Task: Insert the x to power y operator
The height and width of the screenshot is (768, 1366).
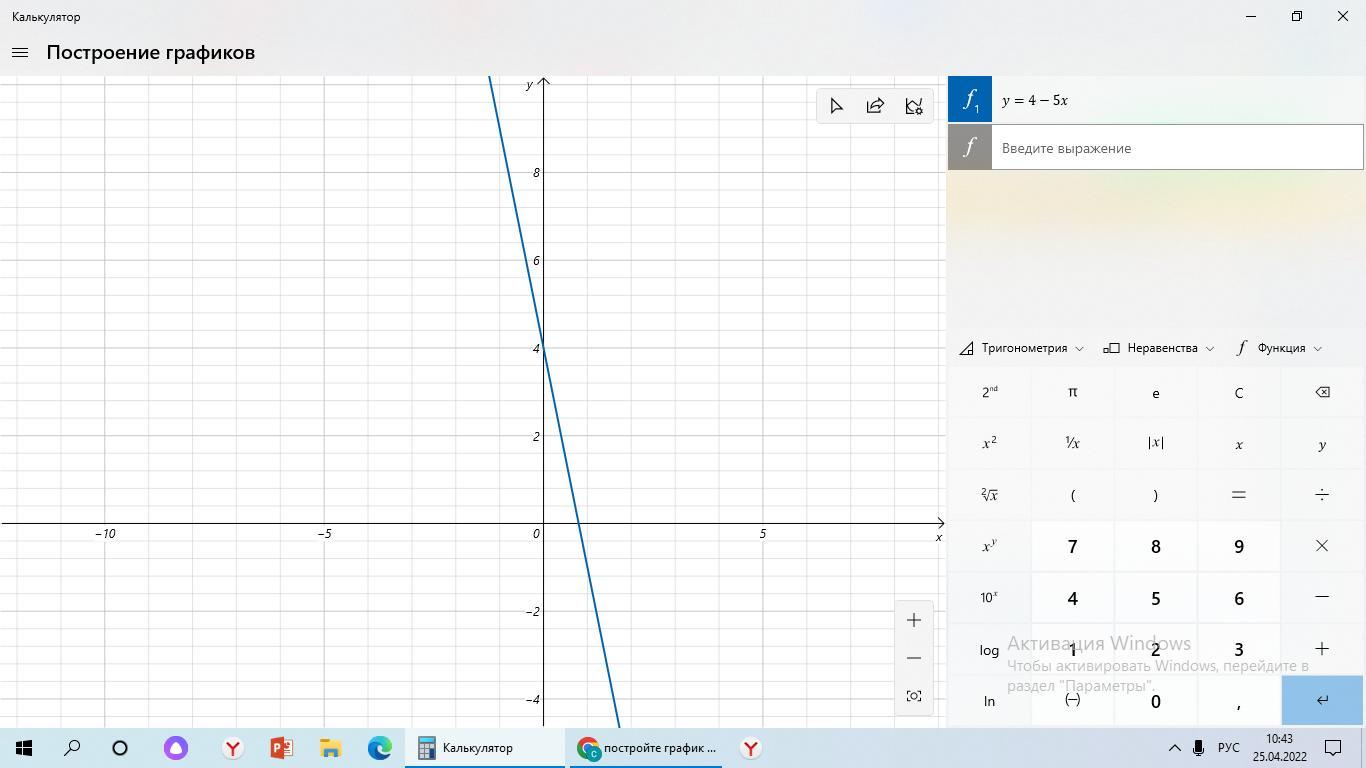Action: [x=989, y=546]
